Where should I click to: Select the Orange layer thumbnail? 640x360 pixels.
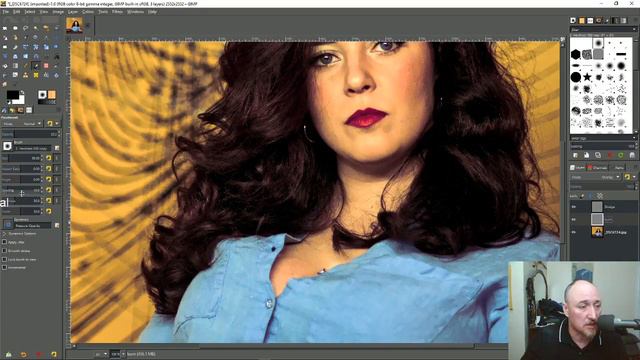click(x=597, y=207)
